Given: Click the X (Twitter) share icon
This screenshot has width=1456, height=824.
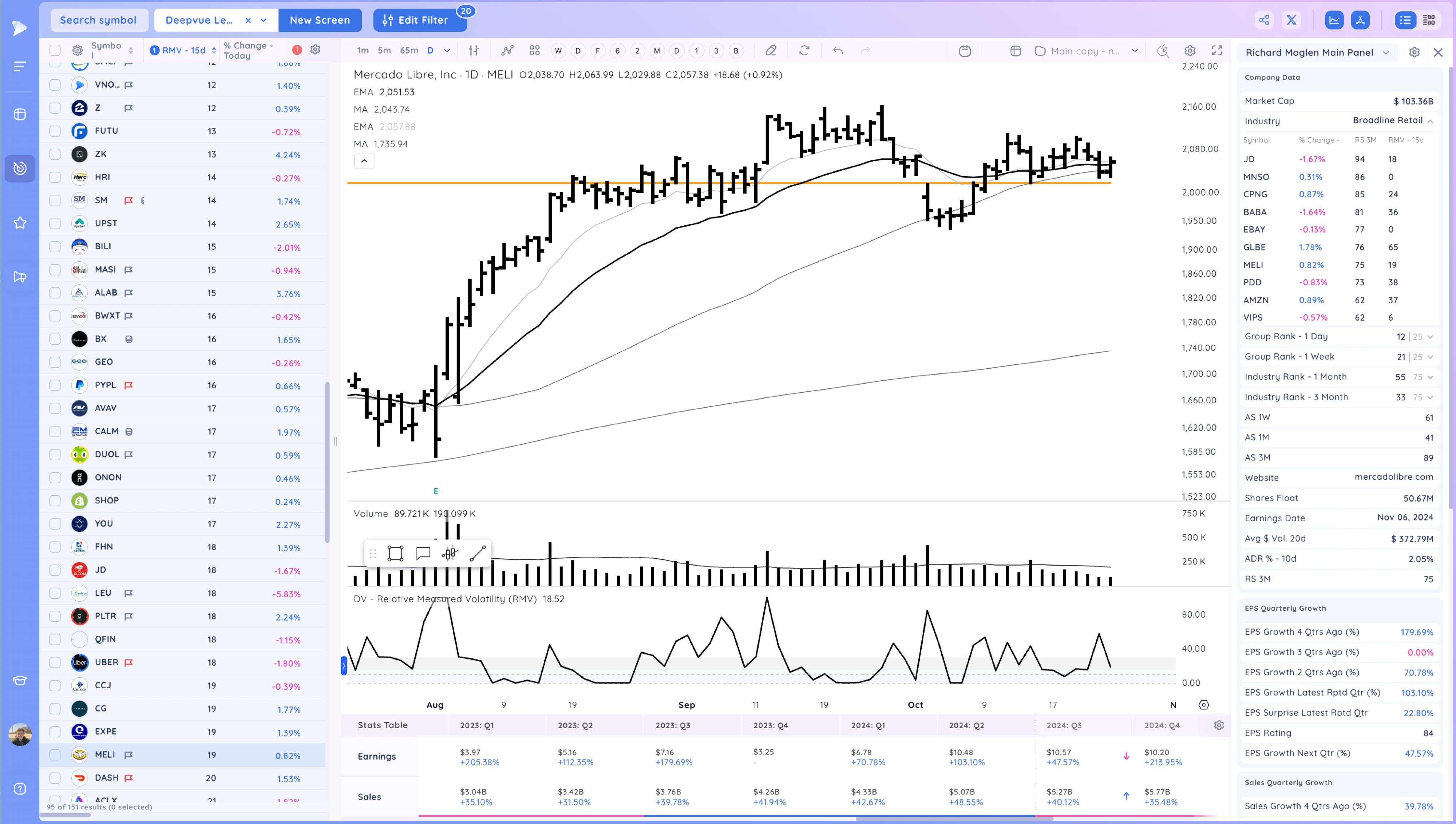Looking at the screenshot, I should click(x=1291, y=20).
